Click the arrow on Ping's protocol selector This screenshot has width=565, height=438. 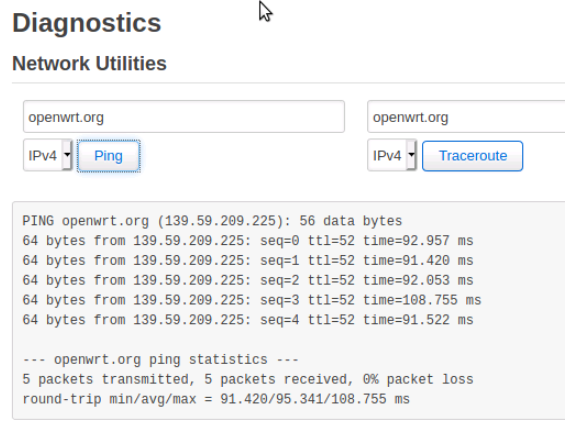67,155
